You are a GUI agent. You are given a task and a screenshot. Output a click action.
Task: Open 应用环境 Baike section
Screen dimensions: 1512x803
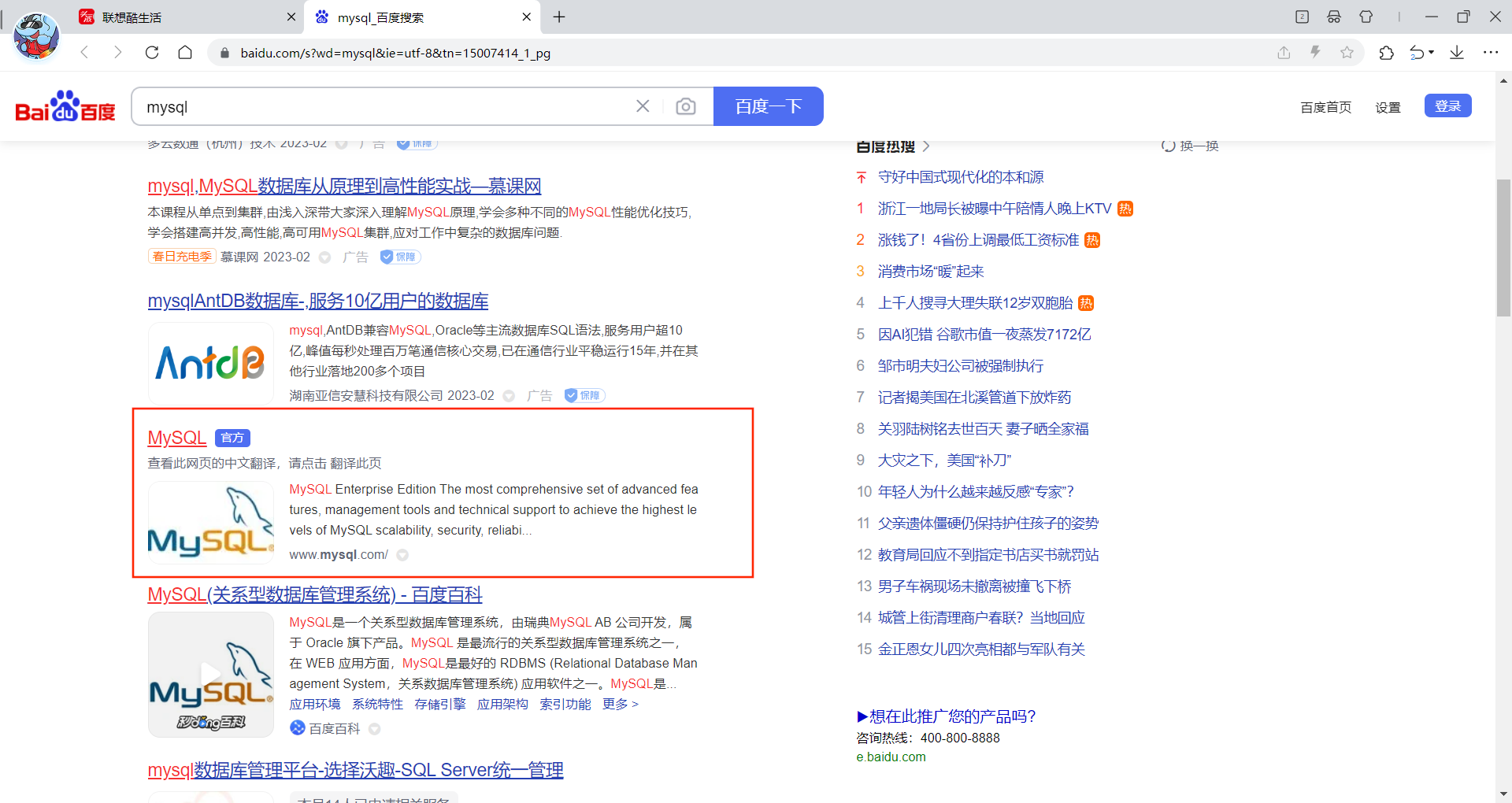pyautogui.click(x=315, y=704)
